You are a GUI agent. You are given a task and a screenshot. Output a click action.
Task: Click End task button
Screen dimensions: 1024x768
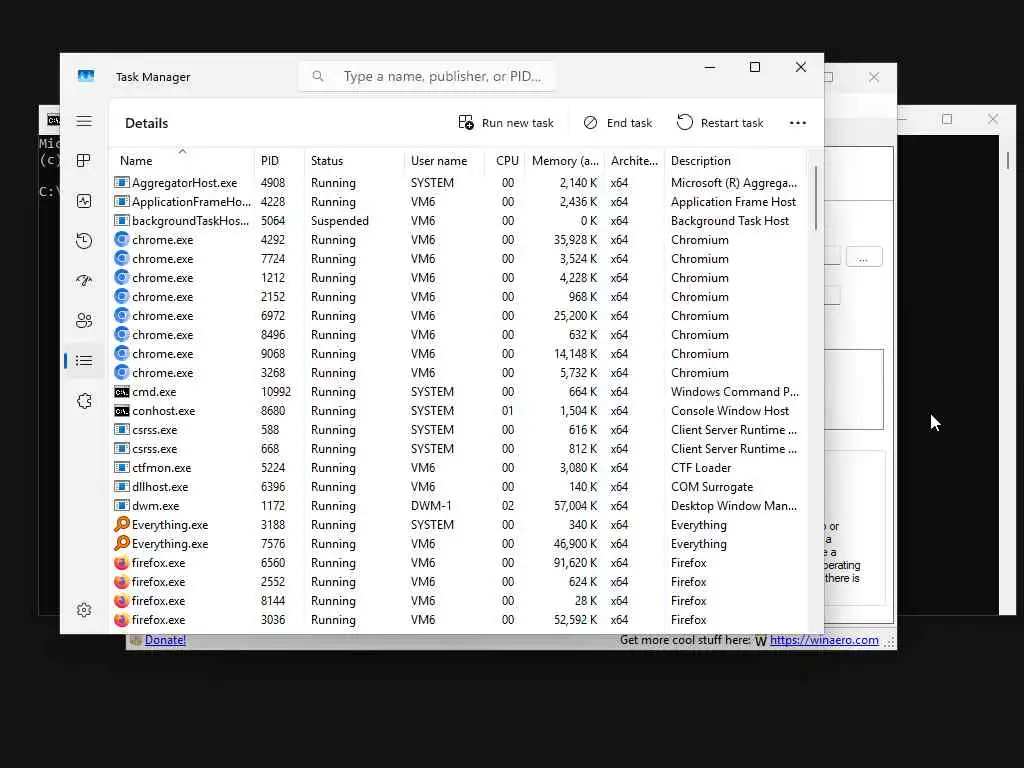[618, 123]
